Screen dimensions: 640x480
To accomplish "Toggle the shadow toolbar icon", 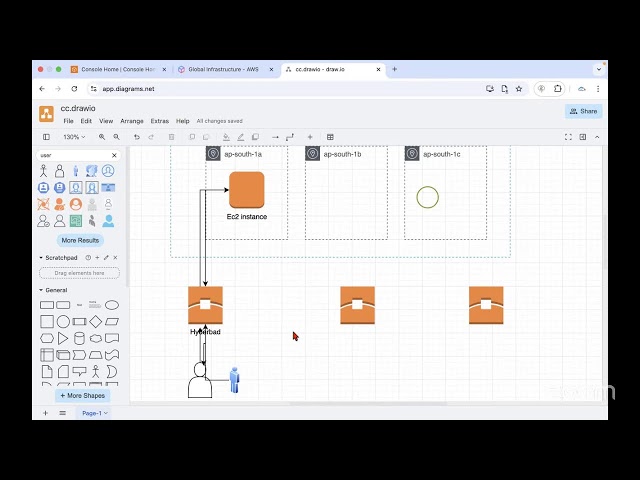I will (x=255, y=137).
